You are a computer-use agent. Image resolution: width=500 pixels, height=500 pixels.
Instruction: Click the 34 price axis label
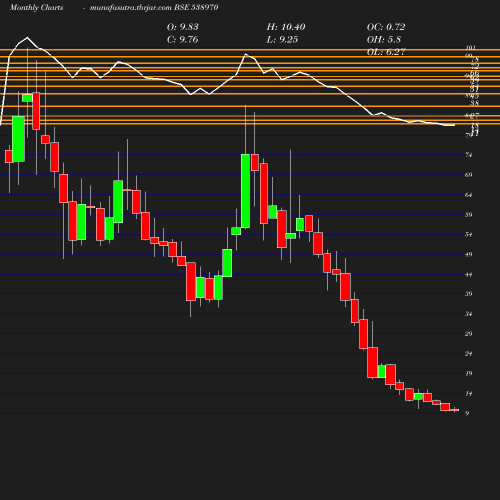click(468, 314)
